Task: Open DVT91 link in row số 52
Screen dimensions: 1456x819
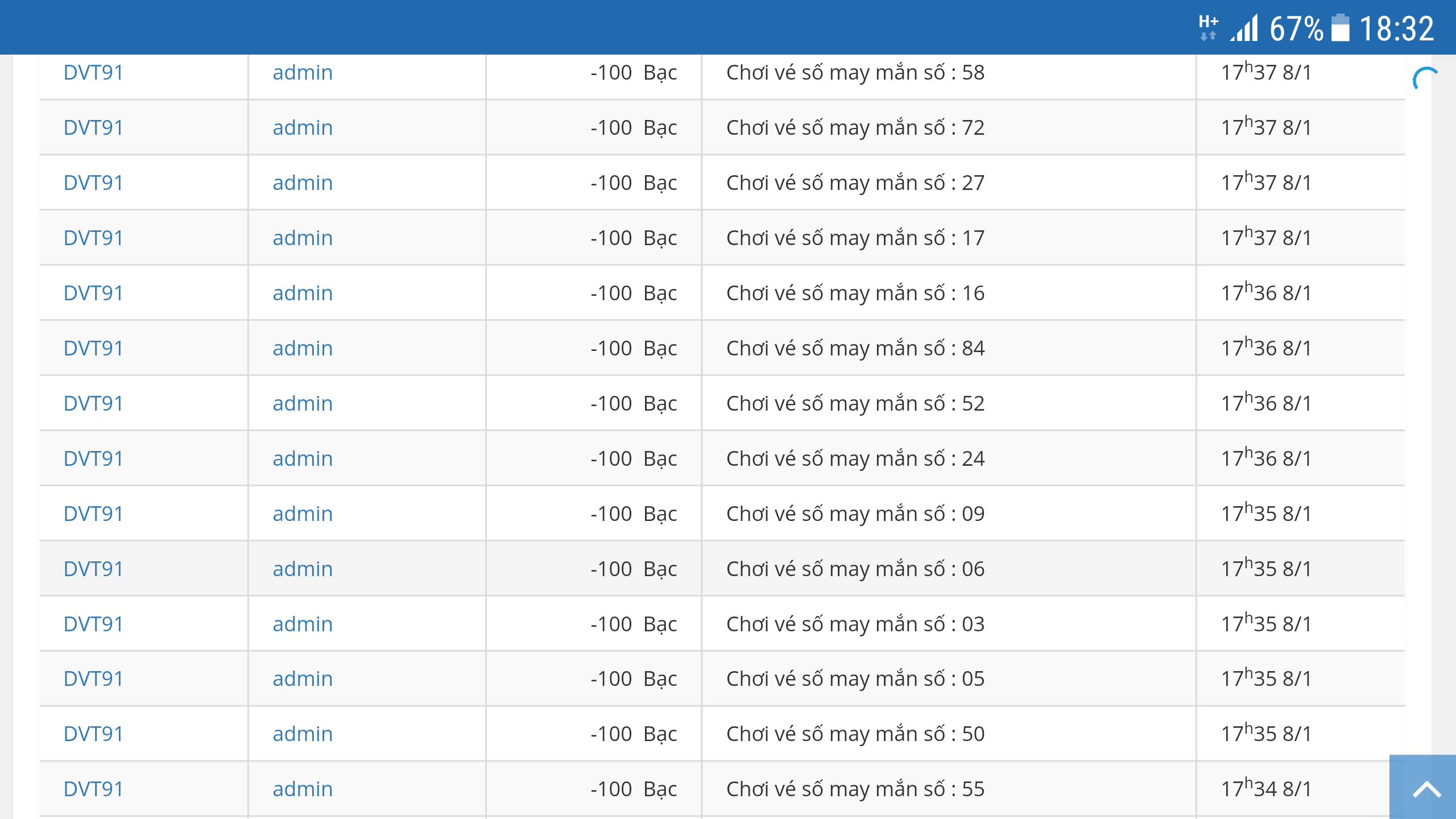Action: coord(93,404)
